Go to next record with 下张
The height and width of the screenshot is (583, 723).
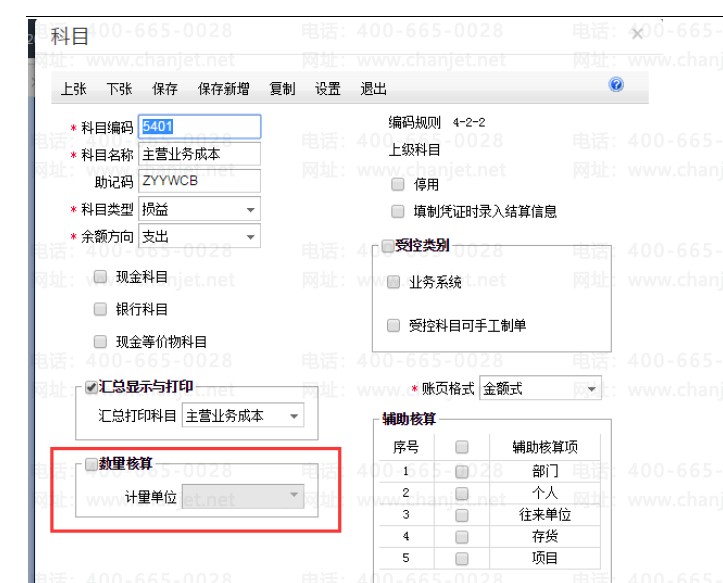coord(119,89)
